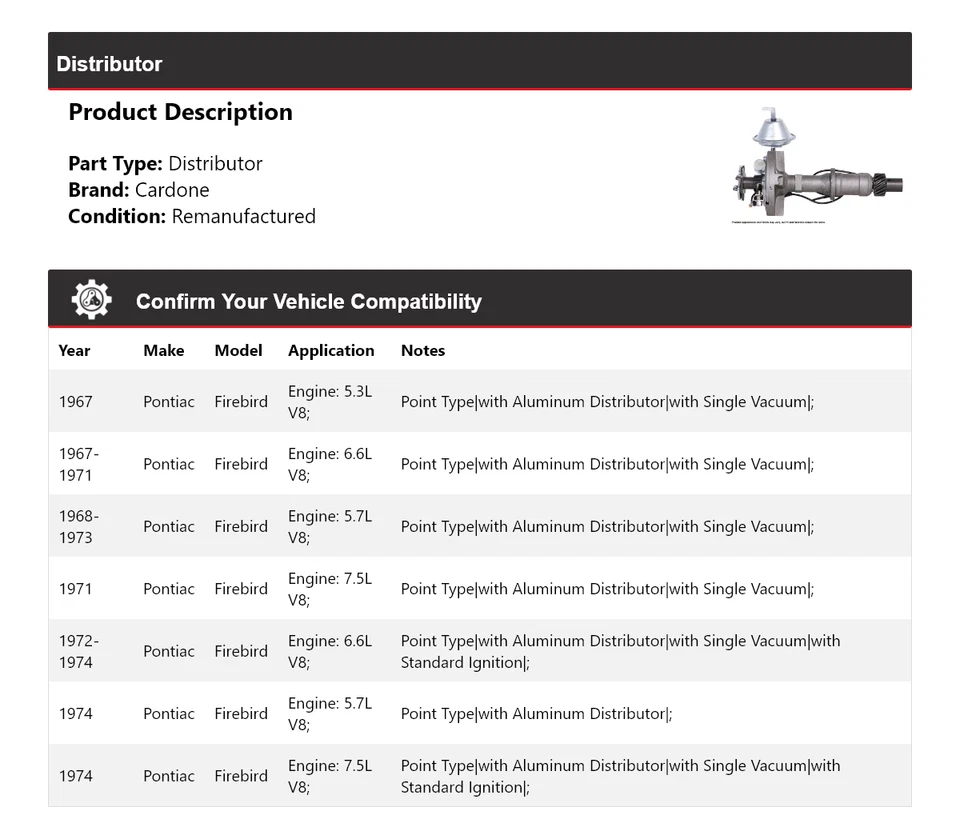Select the 1967-1971 year range cell
960x839 pixels.
(x=78, y=464)
